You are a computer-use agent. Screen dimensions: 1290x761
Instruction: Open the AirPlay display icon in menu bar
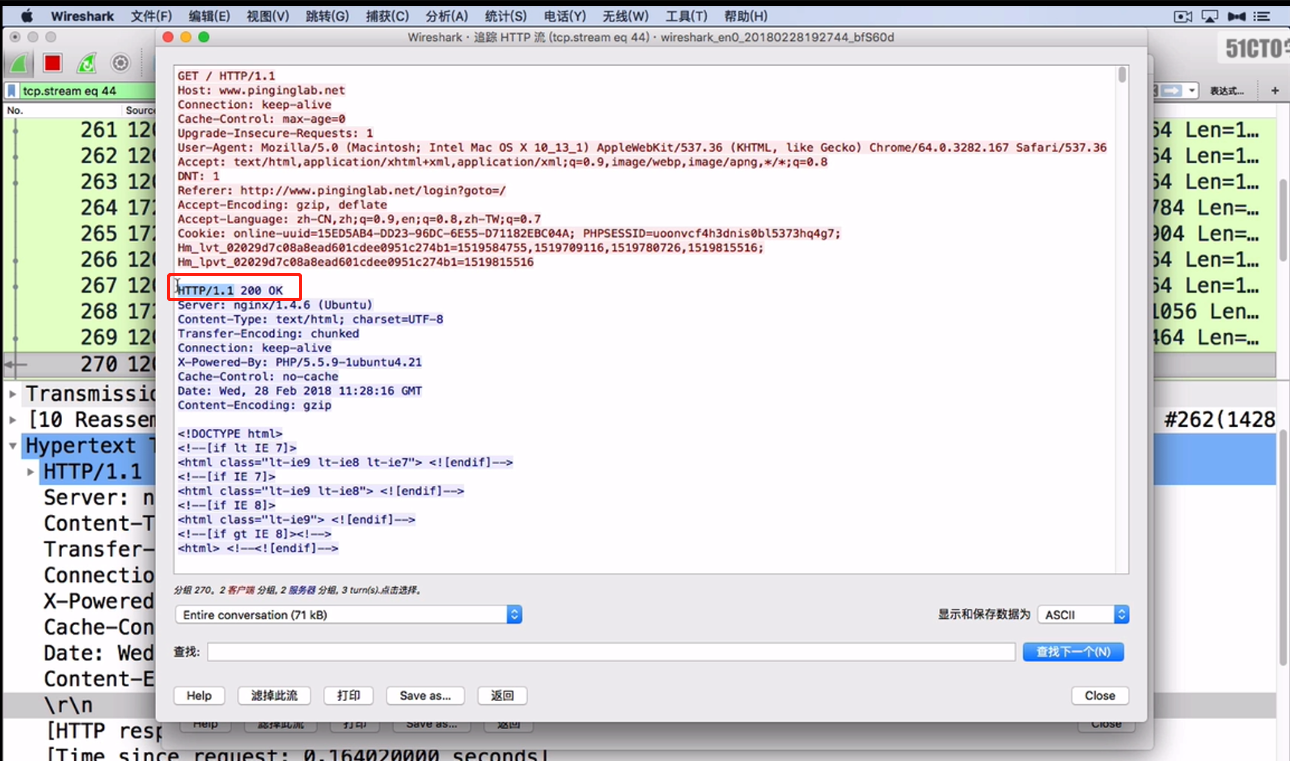1210,16
